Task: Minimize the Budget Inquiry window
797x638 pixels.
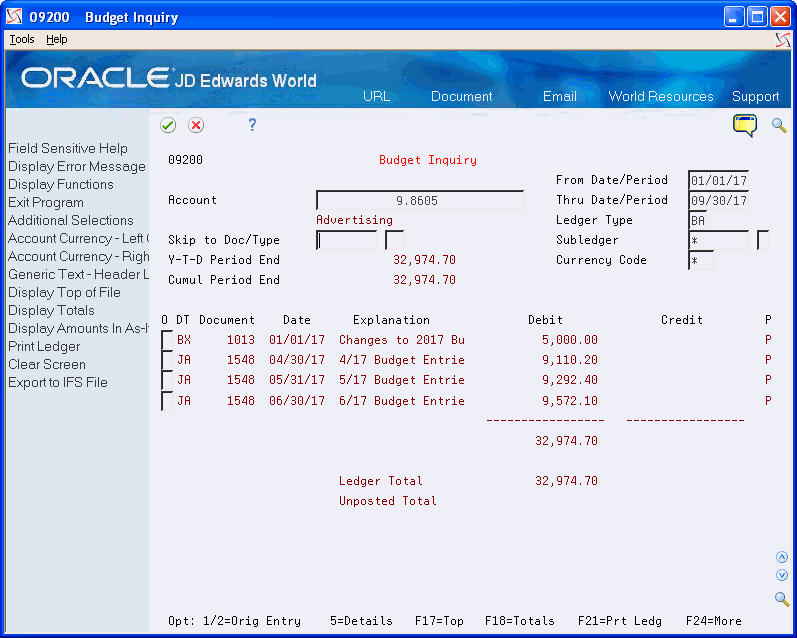Action: (734, 17)
